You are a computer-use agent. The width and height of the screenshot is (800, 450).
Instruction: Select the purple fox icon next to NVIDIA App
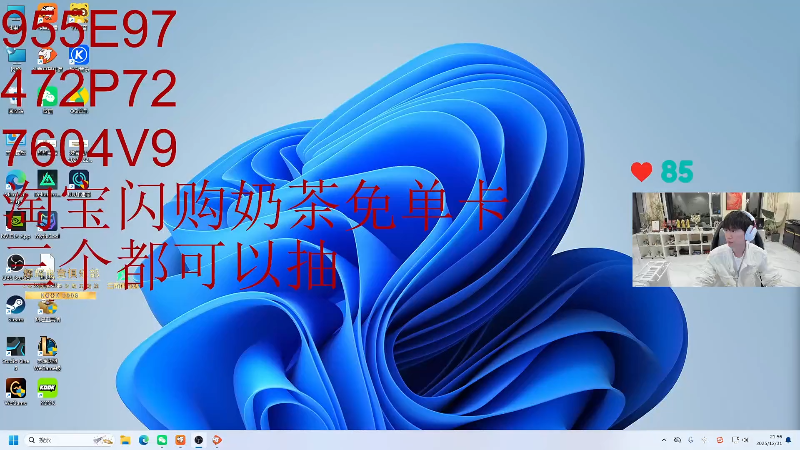[x=47, y=221]
